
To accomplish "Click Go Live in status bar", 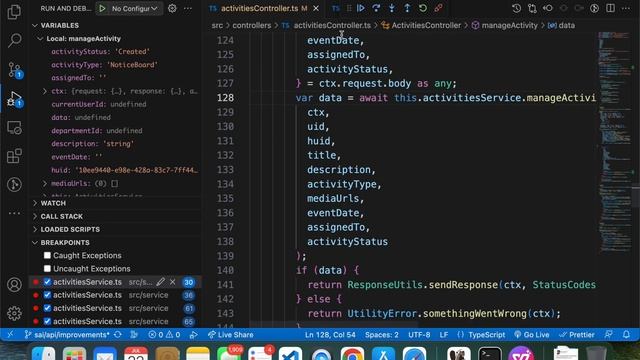I will pyautogui.click(x=531, y=335).
